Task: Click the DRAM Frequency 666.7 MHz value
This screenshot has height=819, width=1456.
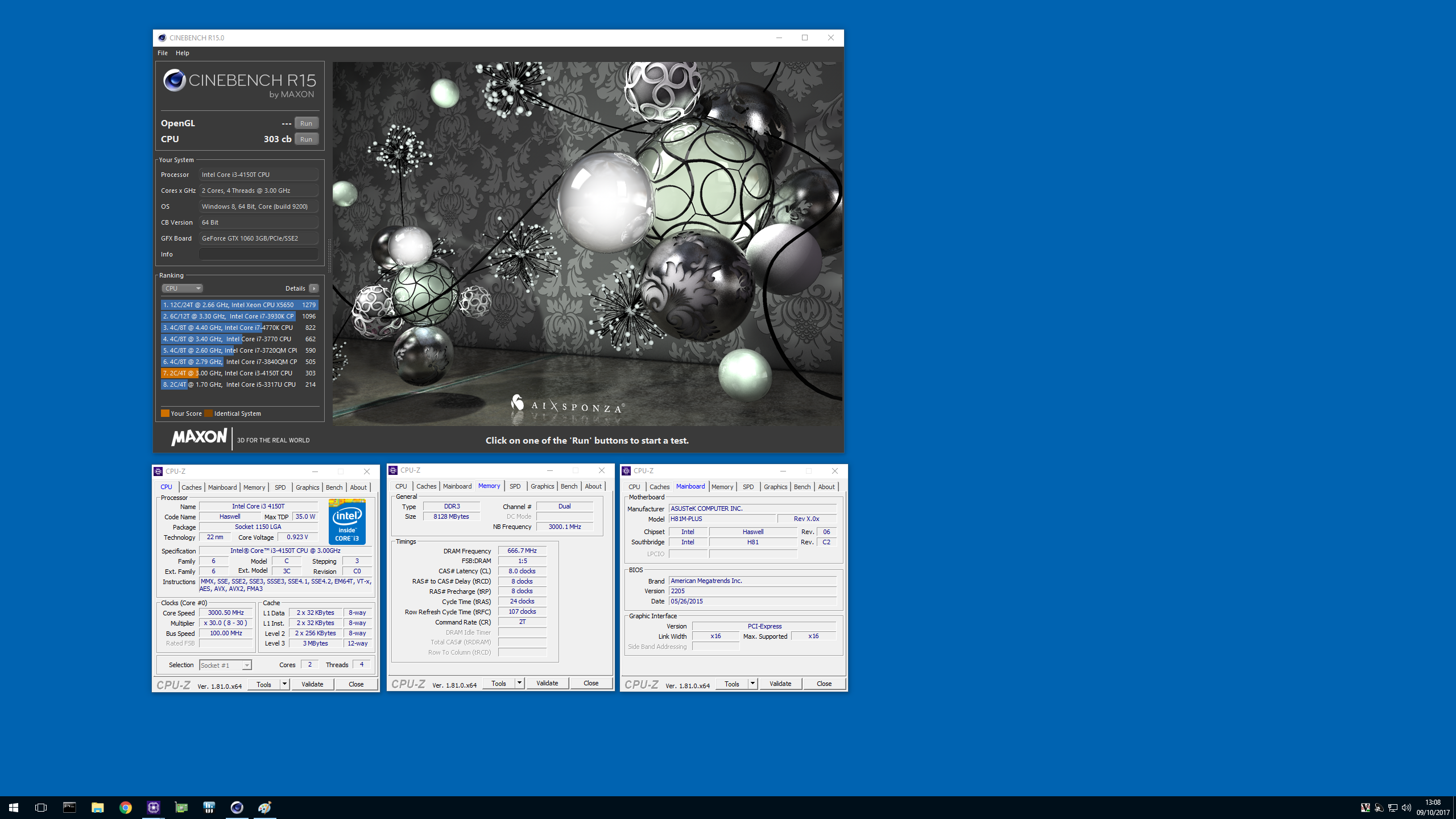Action: [x=522, y=551]
